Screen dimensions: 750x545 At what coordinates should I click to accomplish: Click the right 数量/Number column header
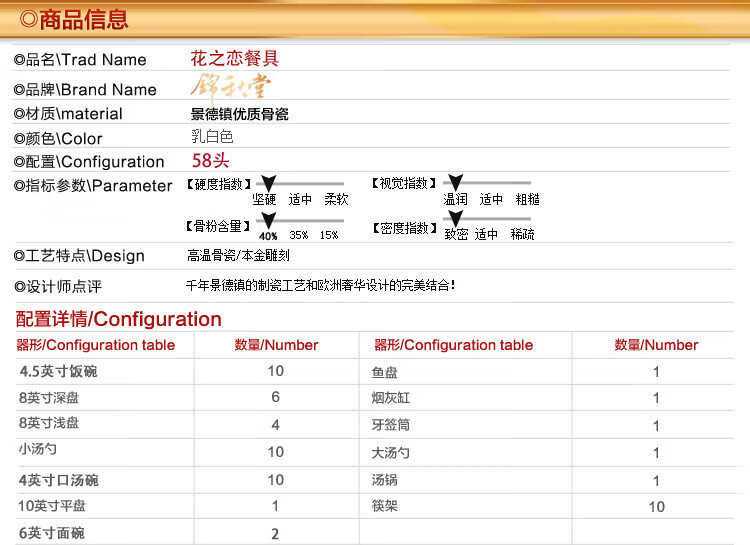pyautogui.click(x=656, y=345)
